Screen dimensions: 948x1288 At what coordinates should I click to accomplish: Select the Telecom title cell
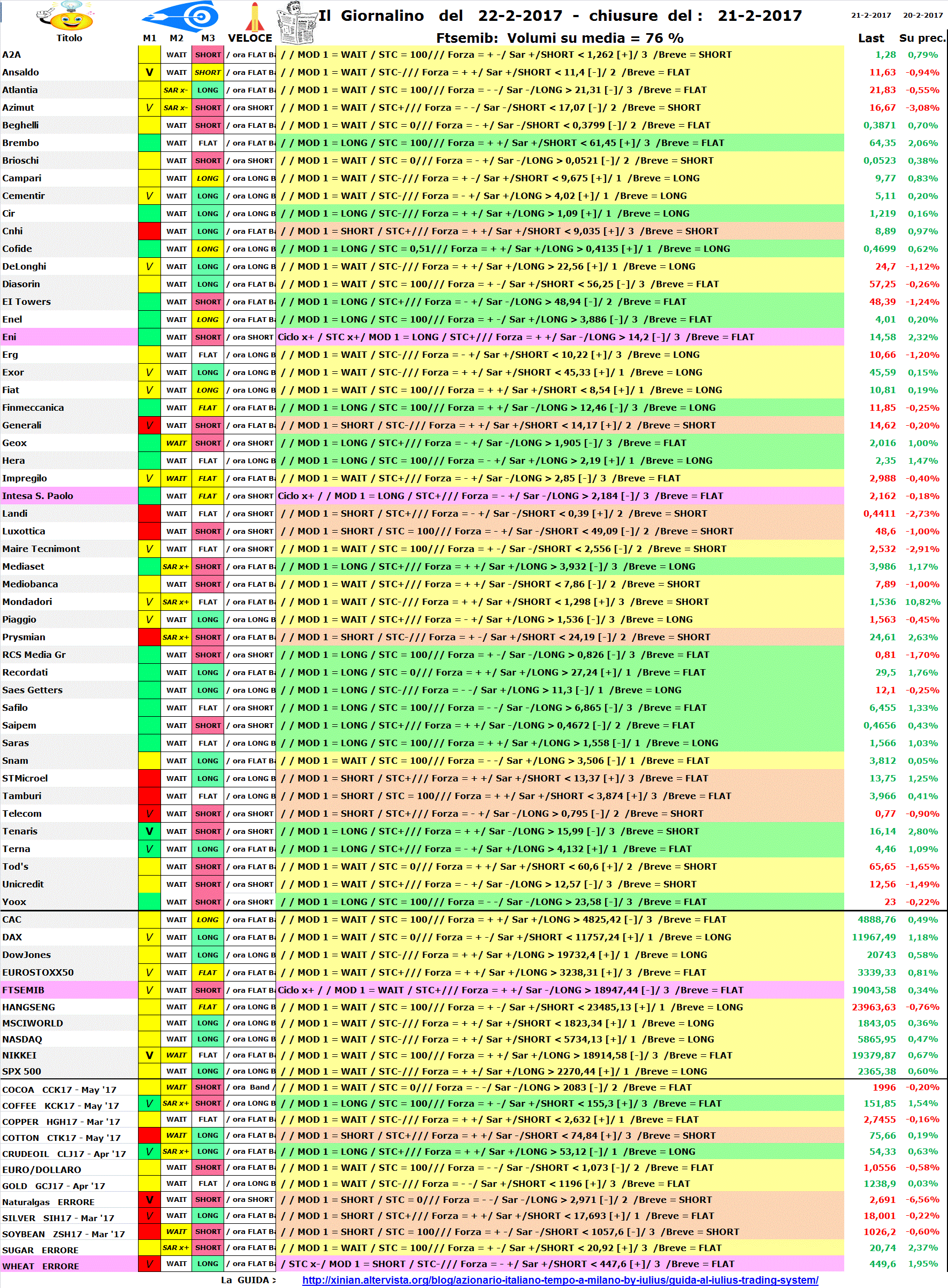pos(69,814)
